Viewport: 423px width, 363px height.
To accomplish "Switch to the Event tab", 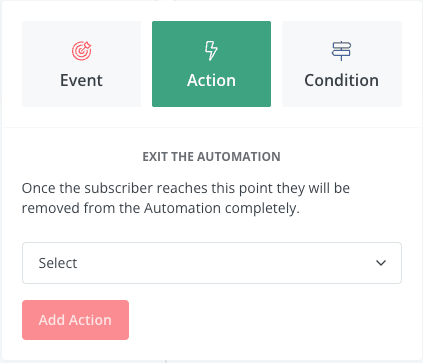I will [81, 64].
